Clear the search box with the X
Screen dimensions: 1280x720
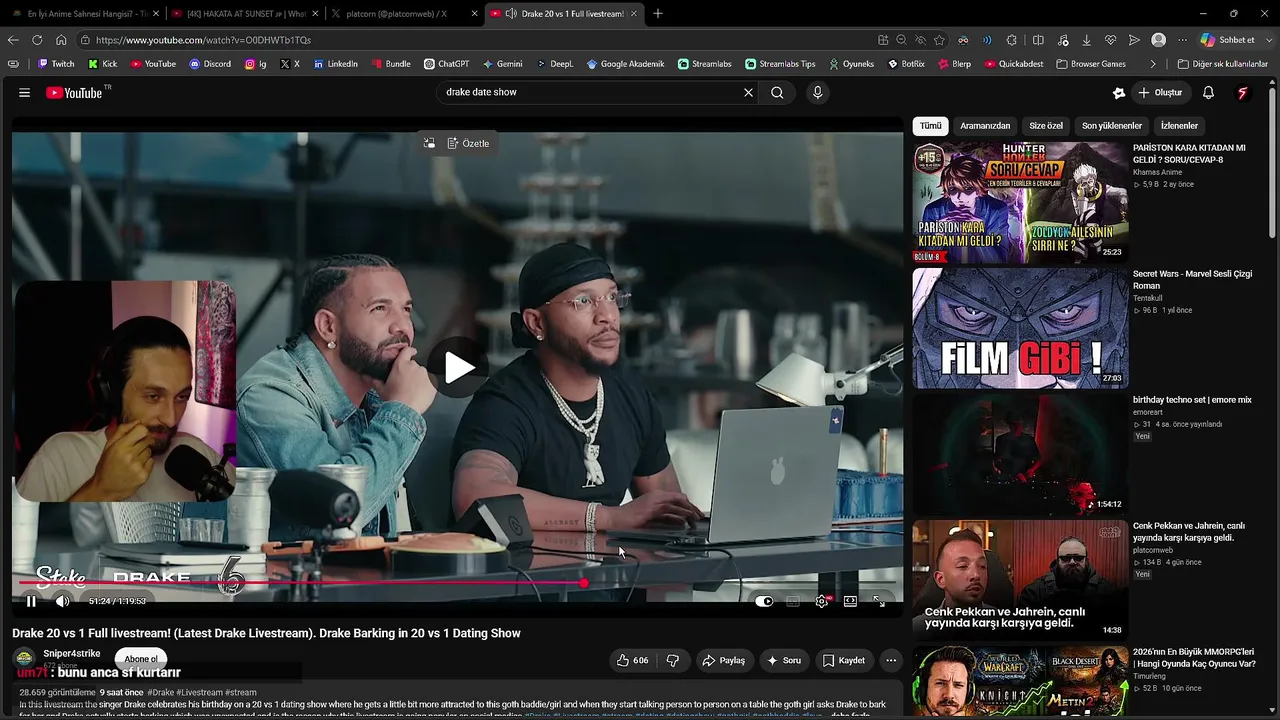coord(748,92)
